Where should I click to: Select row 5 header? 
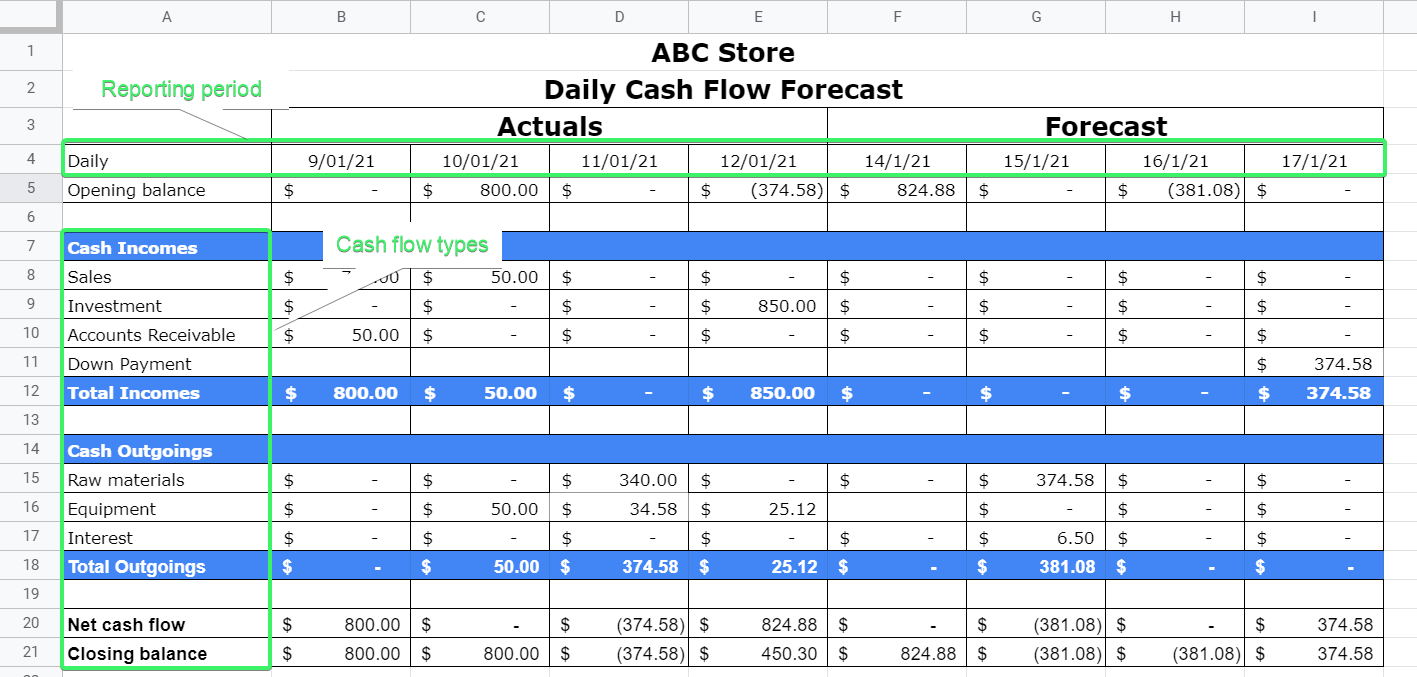[31, 190]
